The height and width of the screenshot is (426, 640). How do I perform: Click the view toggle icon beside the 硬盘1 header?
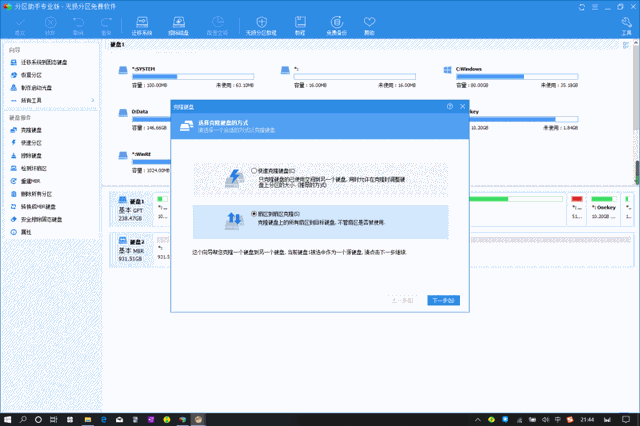626,45
